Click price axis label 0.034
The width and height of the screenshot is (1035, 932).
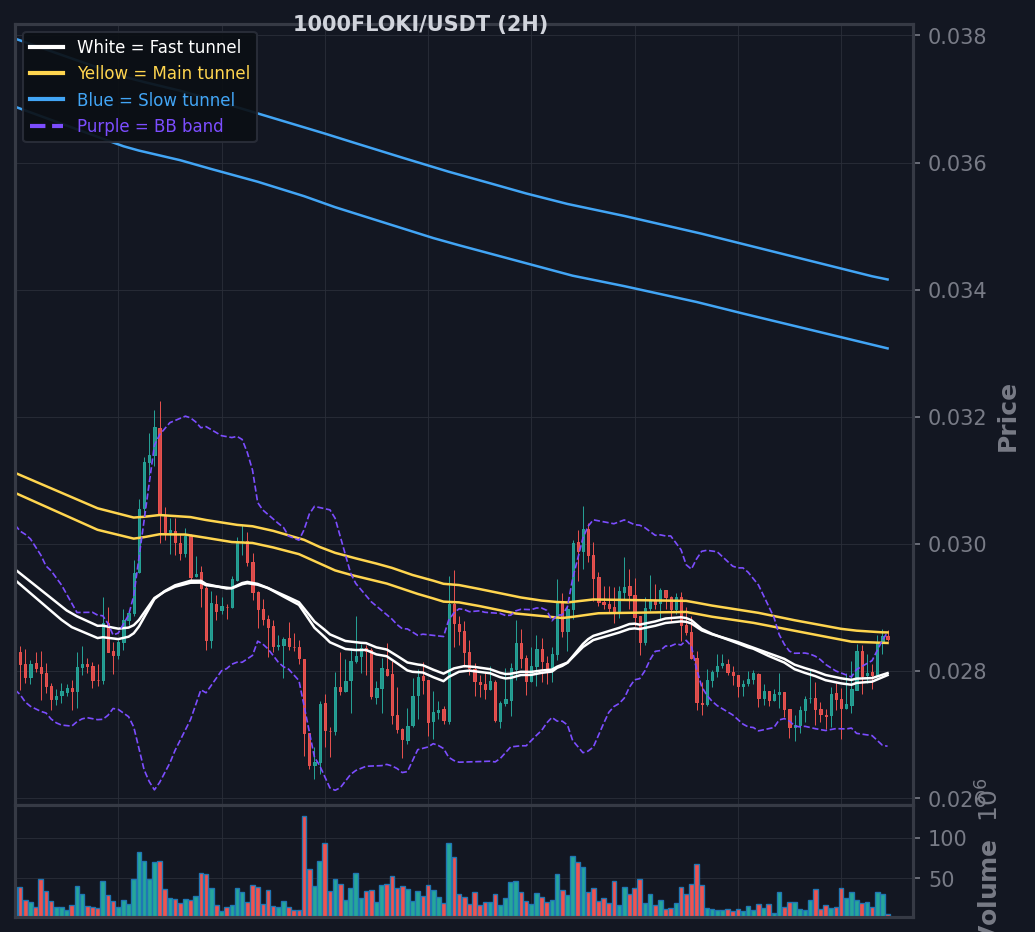point(957,290)
